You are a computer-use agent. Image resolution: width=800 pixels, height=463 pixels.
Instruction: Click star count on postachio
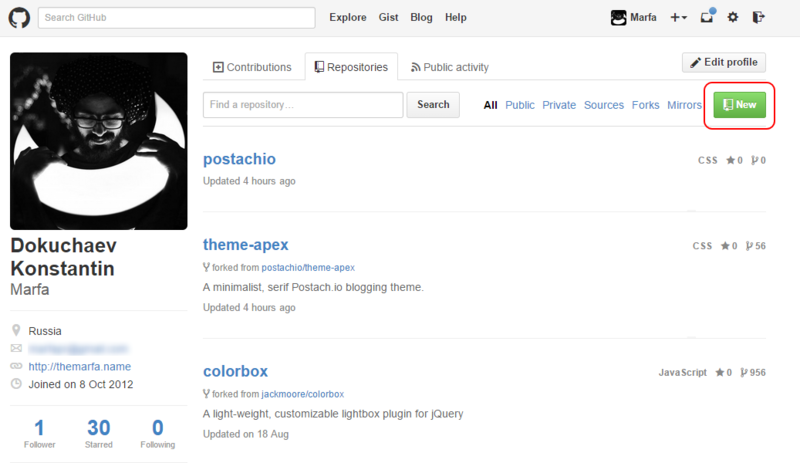735,160
